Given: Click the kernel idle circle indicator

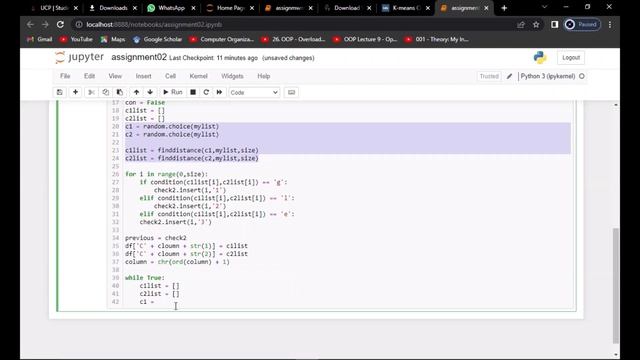Looking at the screenshot, I should [x=582, y=76].
